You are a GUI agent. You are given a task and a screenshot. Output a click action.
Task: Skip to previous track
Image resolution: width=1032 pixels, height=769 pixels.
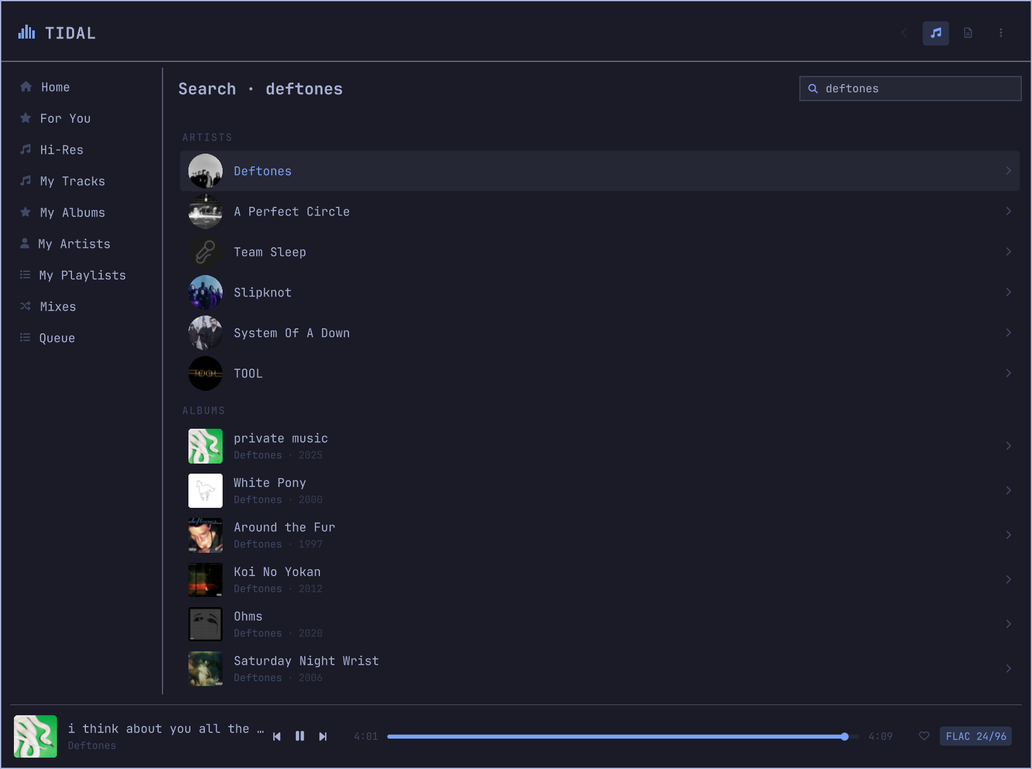pyautogui.click(x=276, y=736)
